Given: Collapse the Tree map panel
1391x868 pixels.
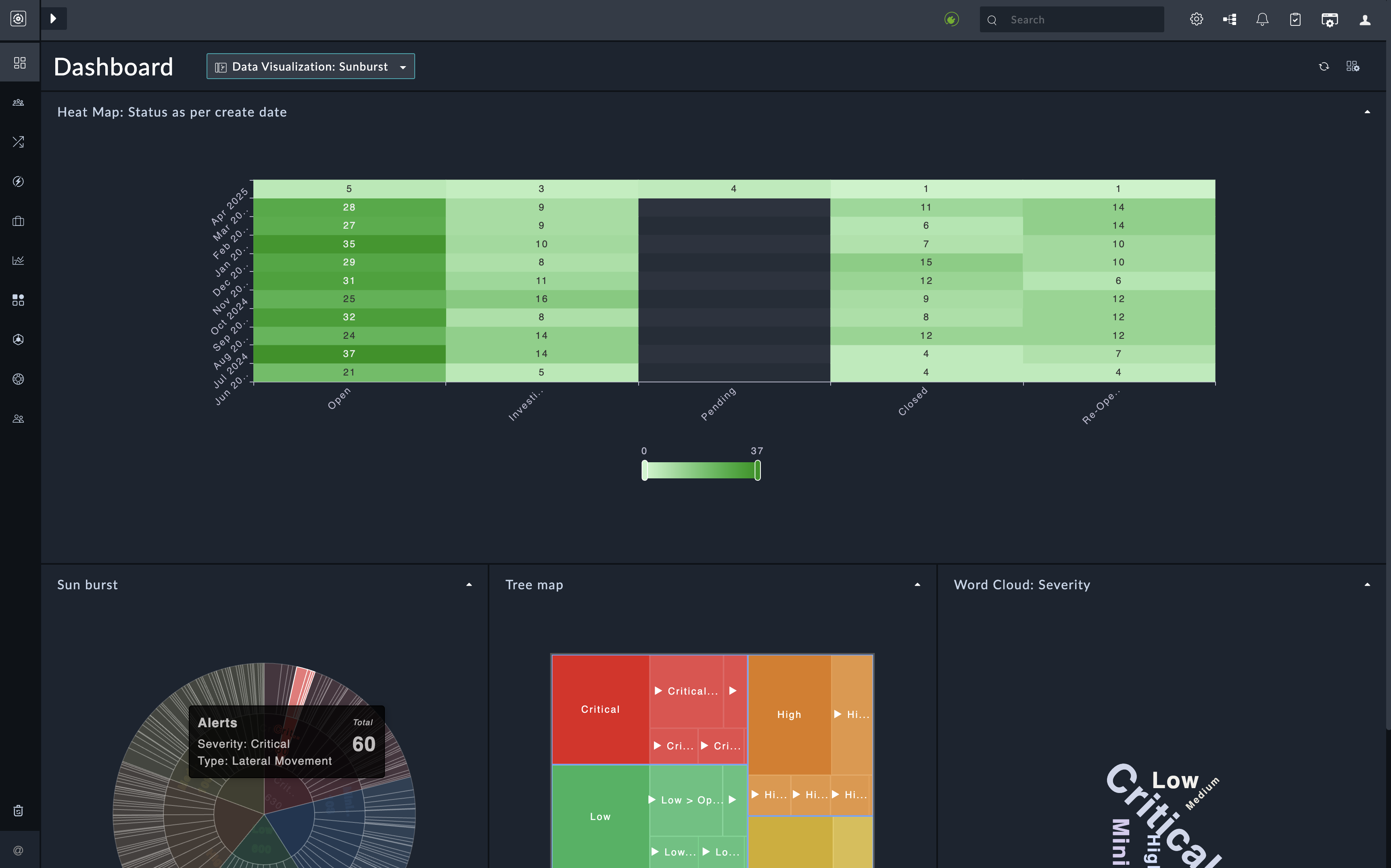Looking at the screenshot, I should [917, 584].
